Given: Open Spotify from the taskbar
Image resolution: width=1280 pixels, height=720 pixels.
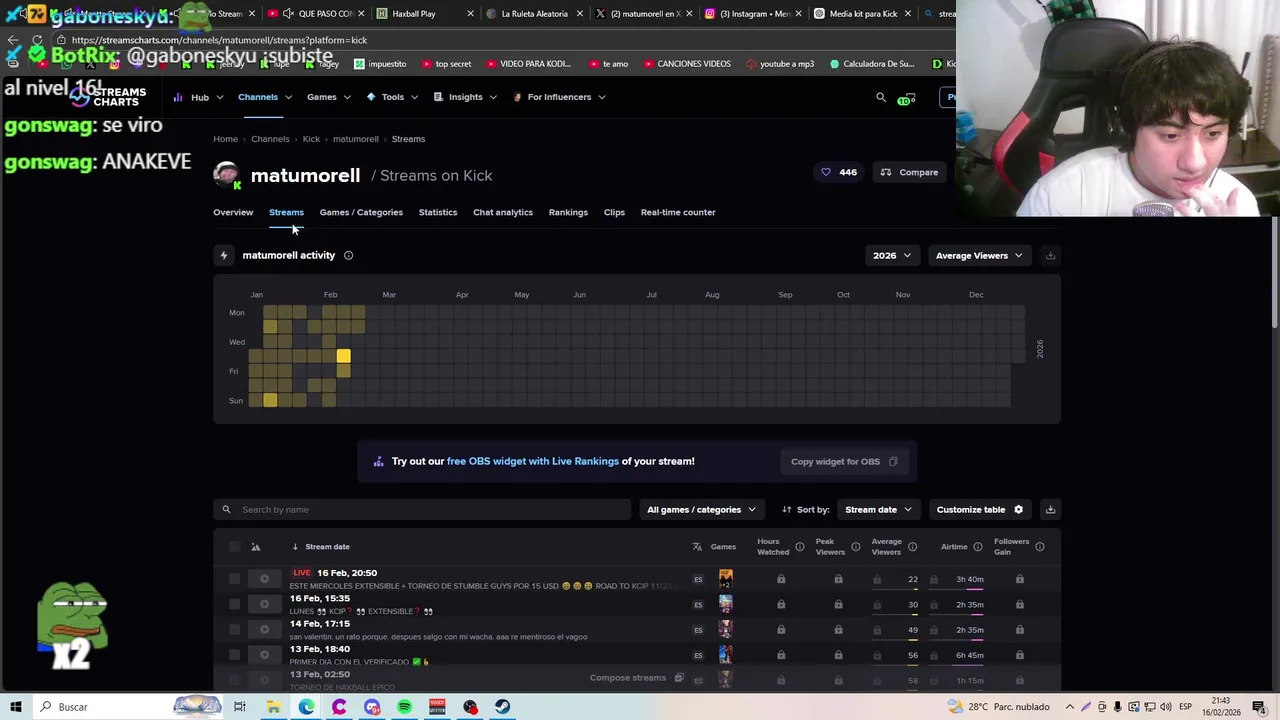Looking at the screenshot, I should point(404,707).
